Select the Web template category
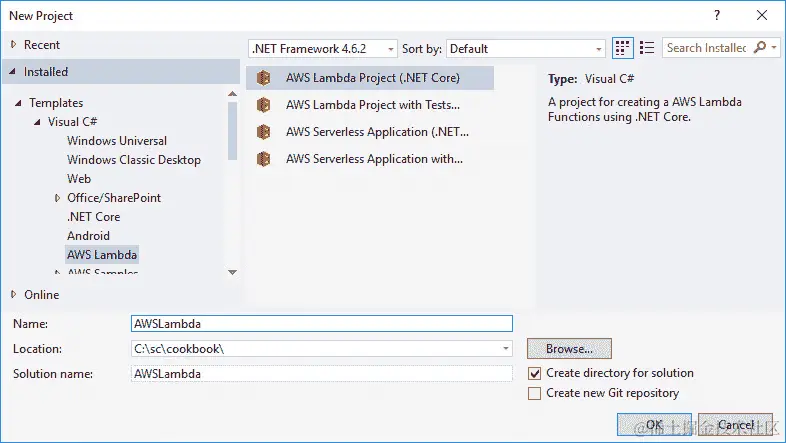 [79, 179]
